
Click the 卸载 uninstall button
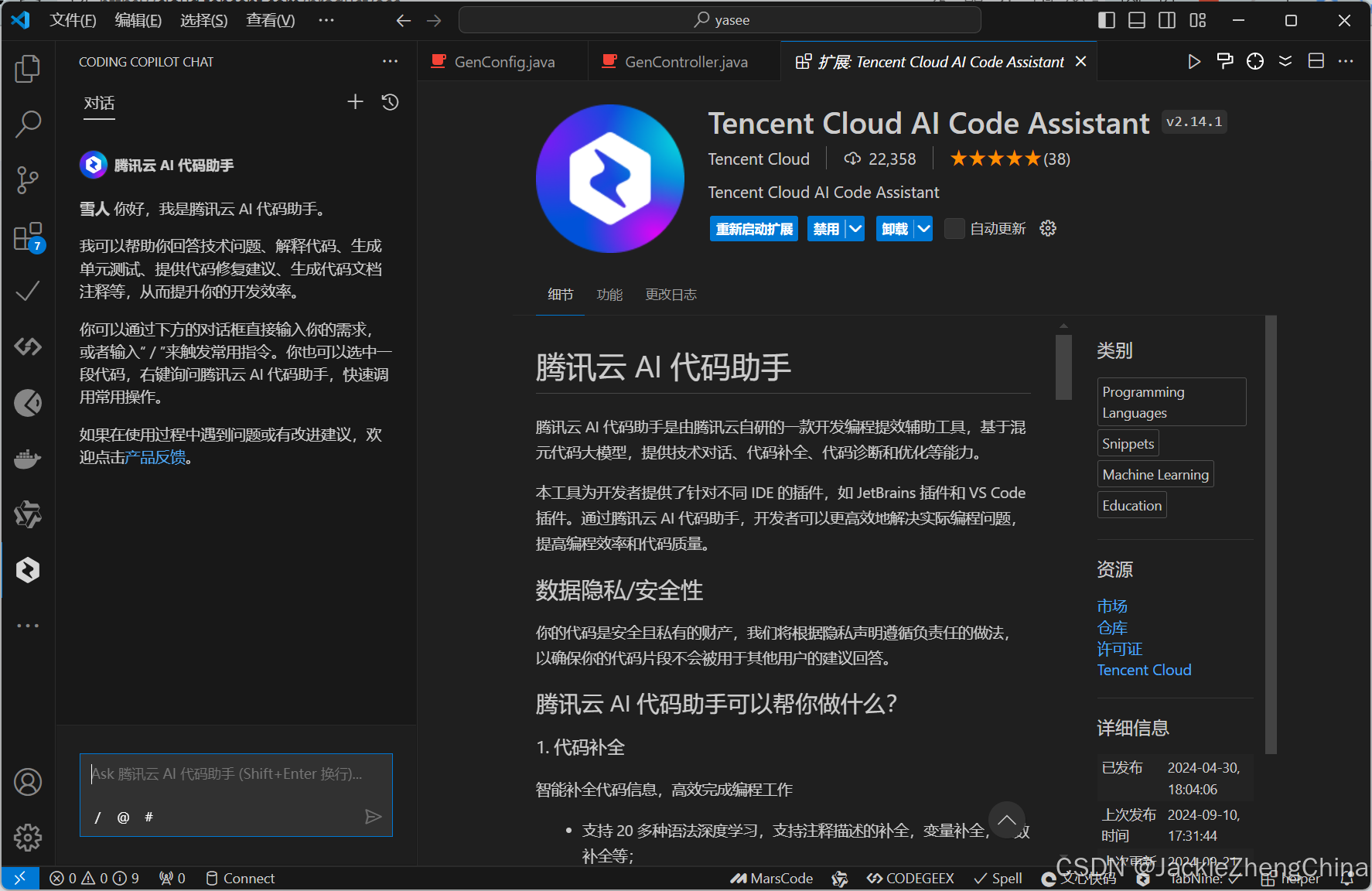pyautogui.click(x=895, y=229)
